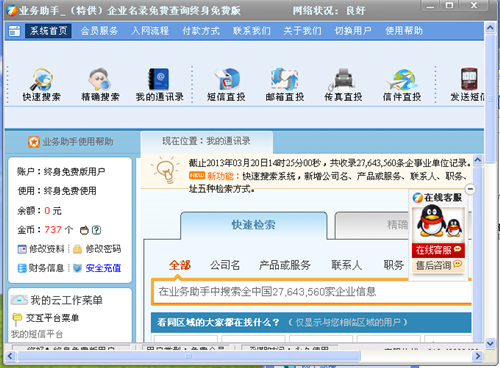This screenshot has width=500, height=368.
Task: Click the horizontal scrollbar right arrow
Action: tap(477, 356)
